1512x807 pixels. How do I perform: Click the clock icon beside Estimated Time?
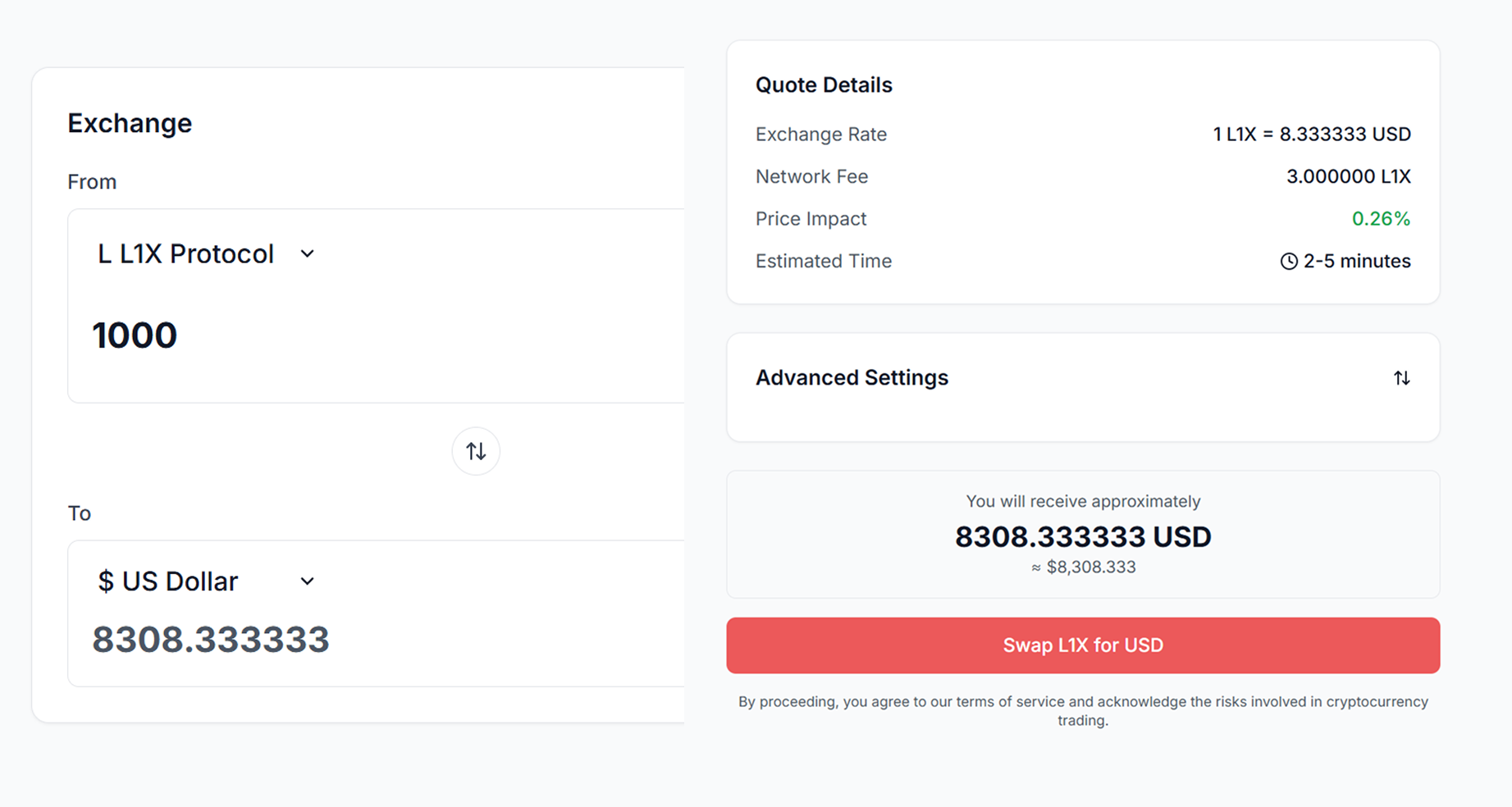(x=1289, y=261)
